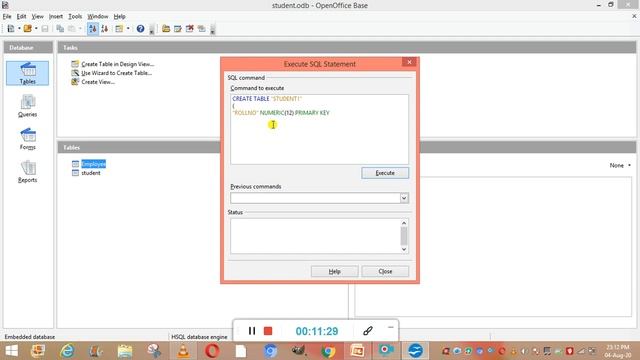Minimize the screen recorder bar
The height and width of the screenshot is (360, 640).
click(x=391, y=327)
